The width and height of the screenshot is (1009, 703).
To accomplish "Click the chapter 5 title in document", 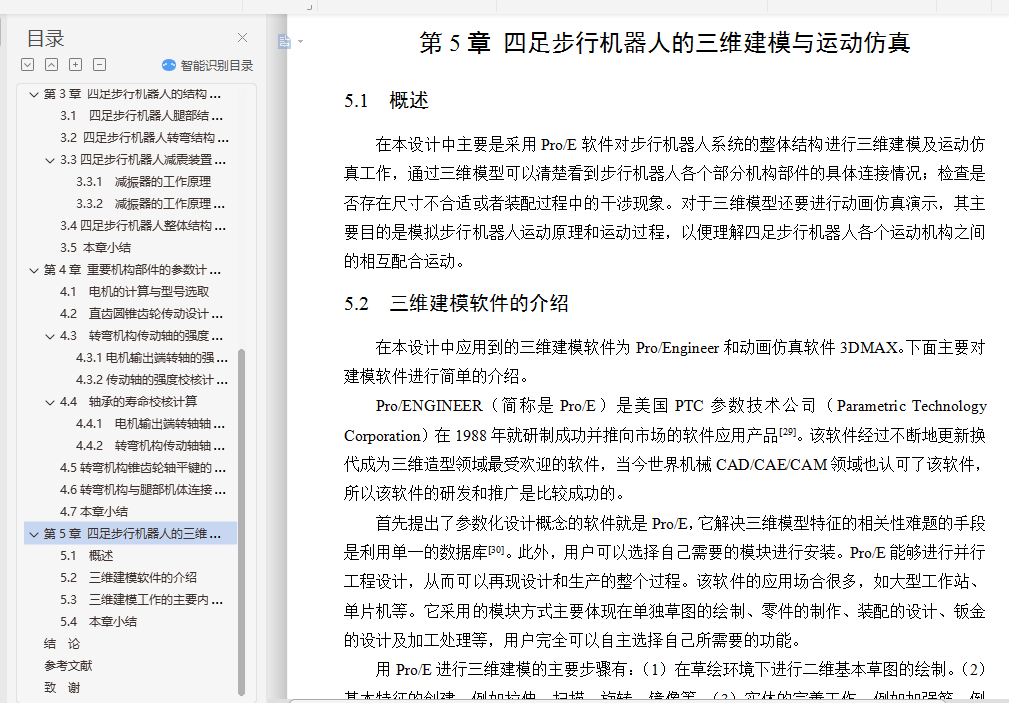I will pyautogui.click(x=665, y=42).
